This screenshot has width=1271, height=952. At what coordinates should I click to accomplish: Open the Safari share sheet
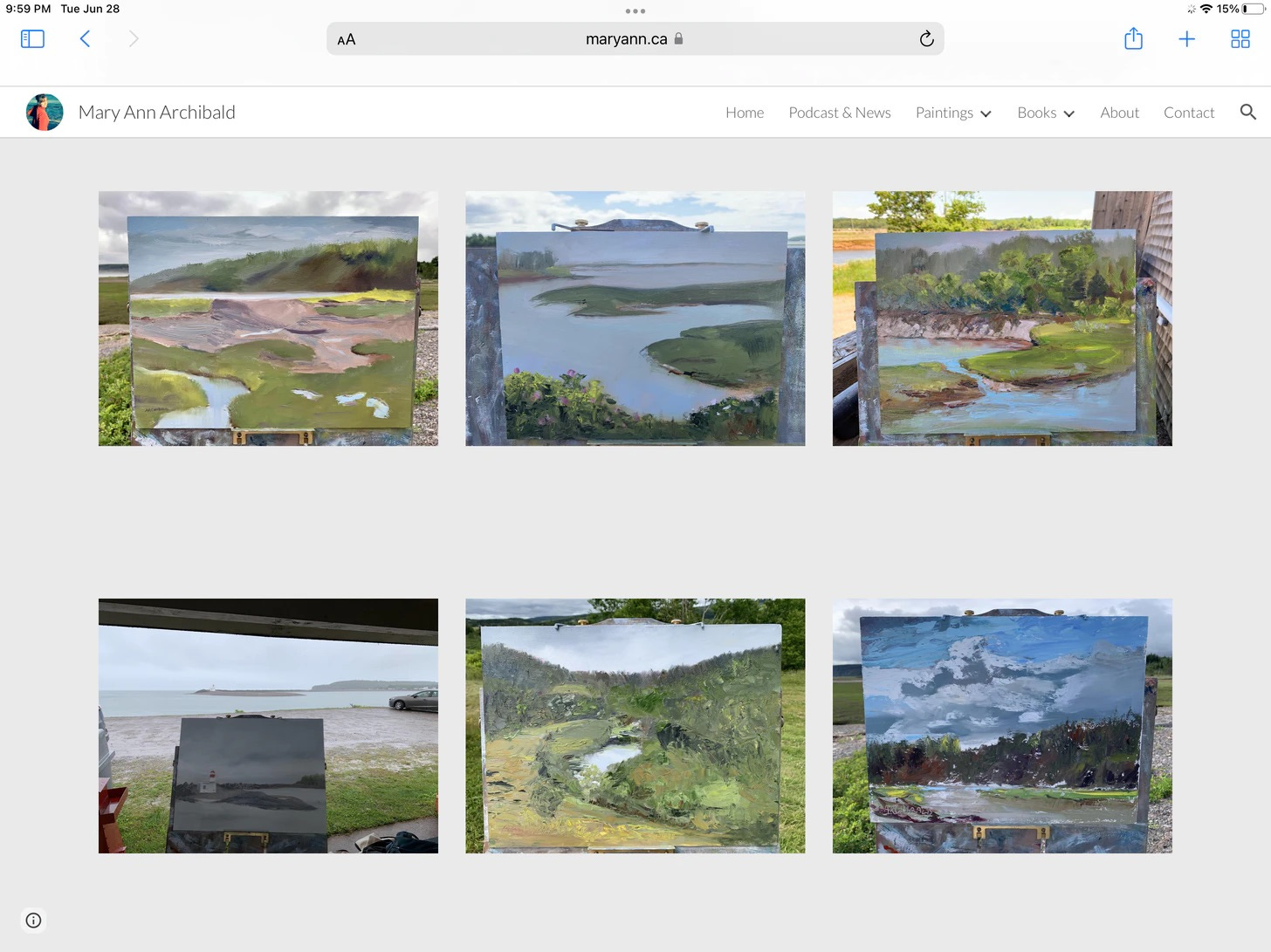pyautogui.click(x=1133, y=39)
